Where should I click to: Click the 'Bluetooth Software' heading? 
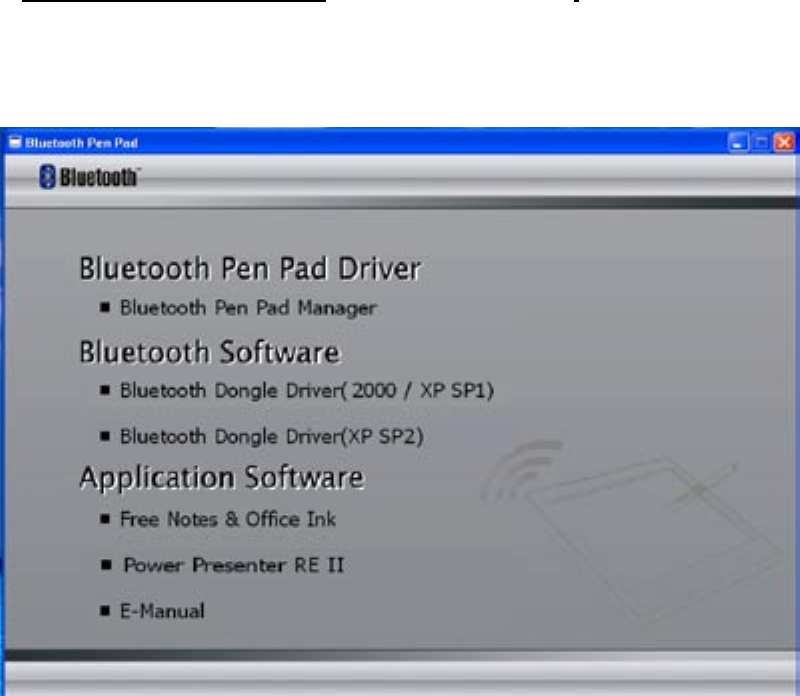pyautogui.click(x=210, y=352)
